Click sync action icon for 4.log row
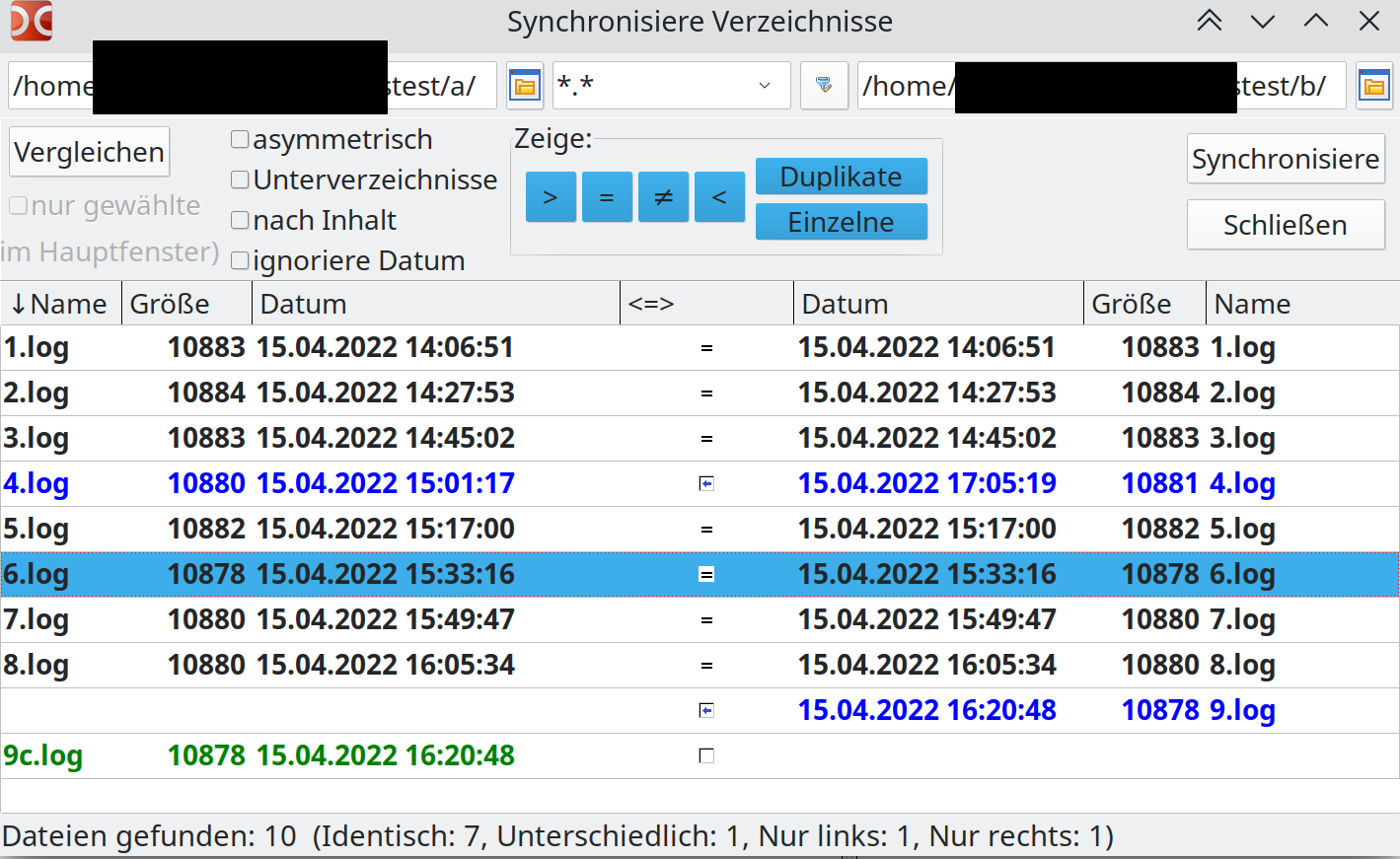Screen dimensions: 1400x859 click(x=706, y=483)
